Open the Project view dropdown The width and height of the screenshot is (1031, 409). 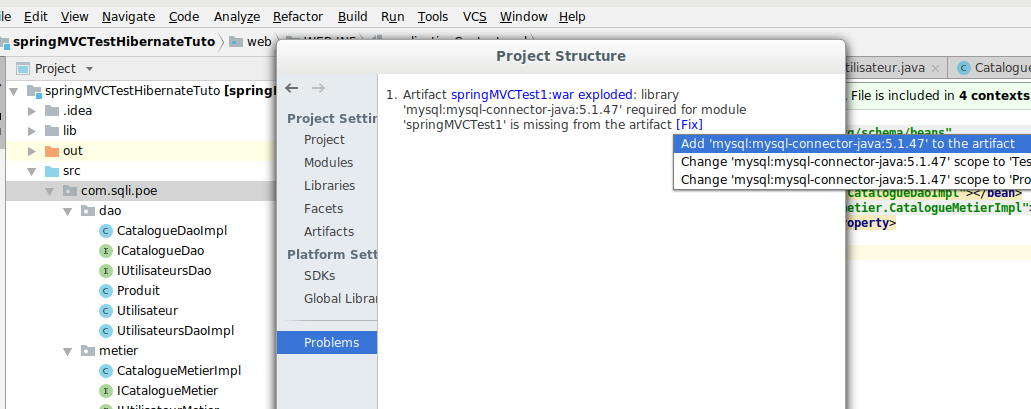89,69
